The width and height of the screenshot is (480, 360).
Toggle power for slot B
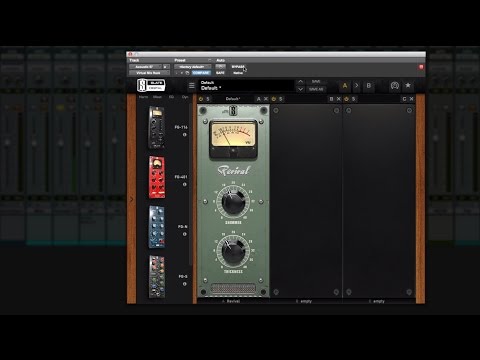[x=274, y=99]
